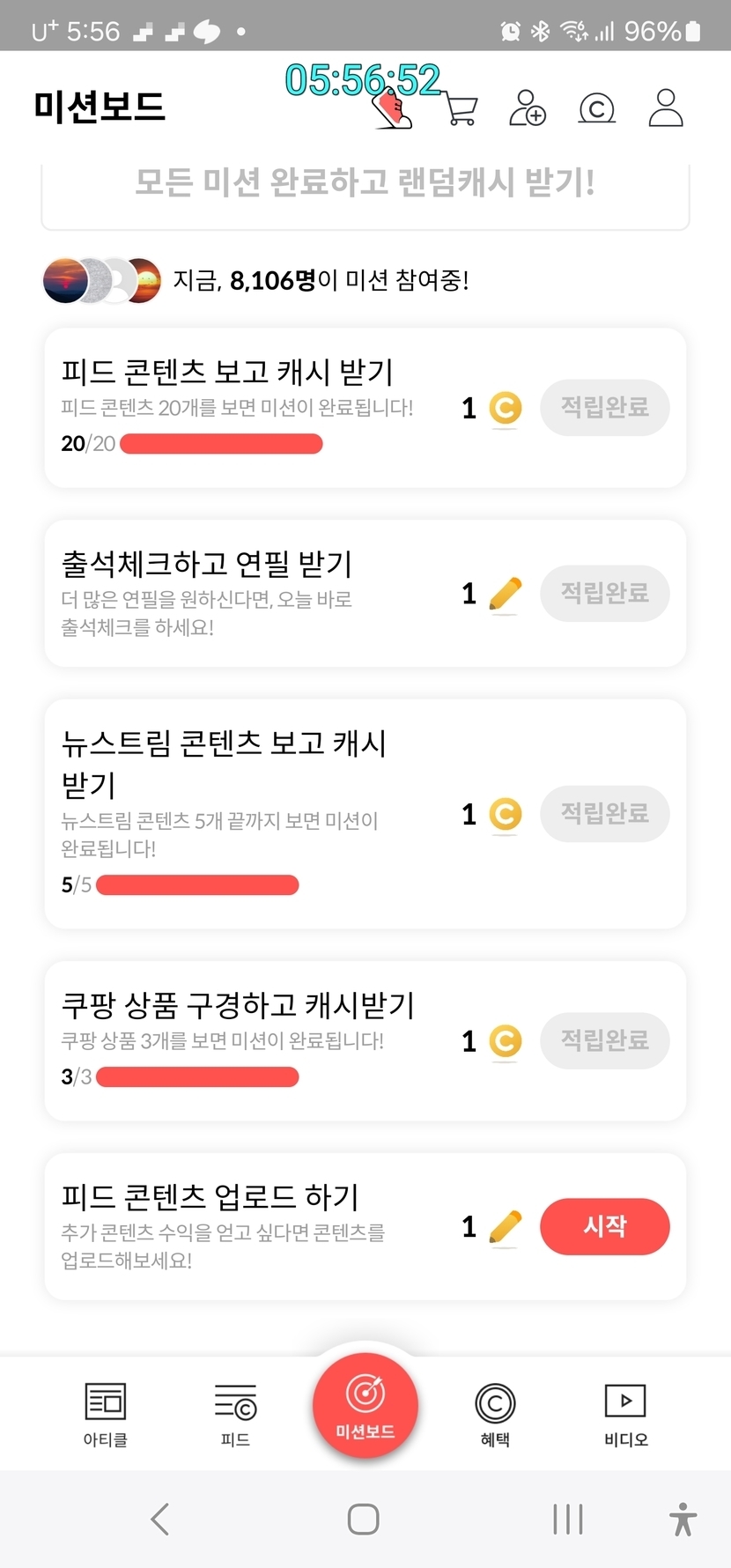The image size is (731, 1568).
Task: Tap the coin icon in Coupang mission
Action: pos(505,1041)
